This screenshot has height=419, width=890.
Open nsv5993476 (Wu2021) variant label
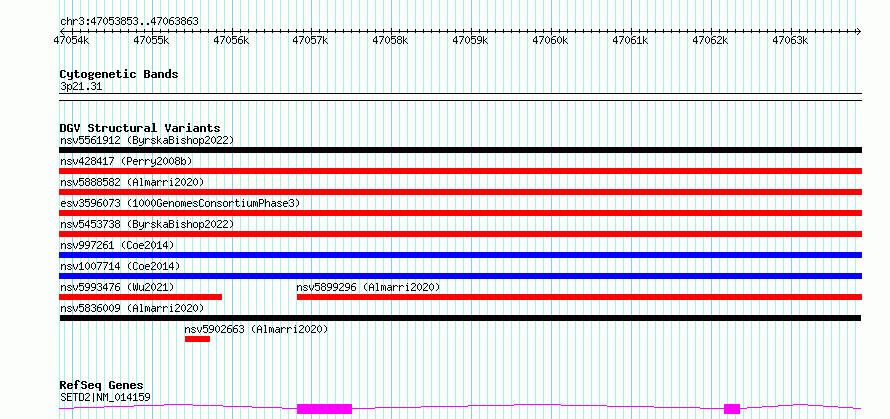point(117,287)
